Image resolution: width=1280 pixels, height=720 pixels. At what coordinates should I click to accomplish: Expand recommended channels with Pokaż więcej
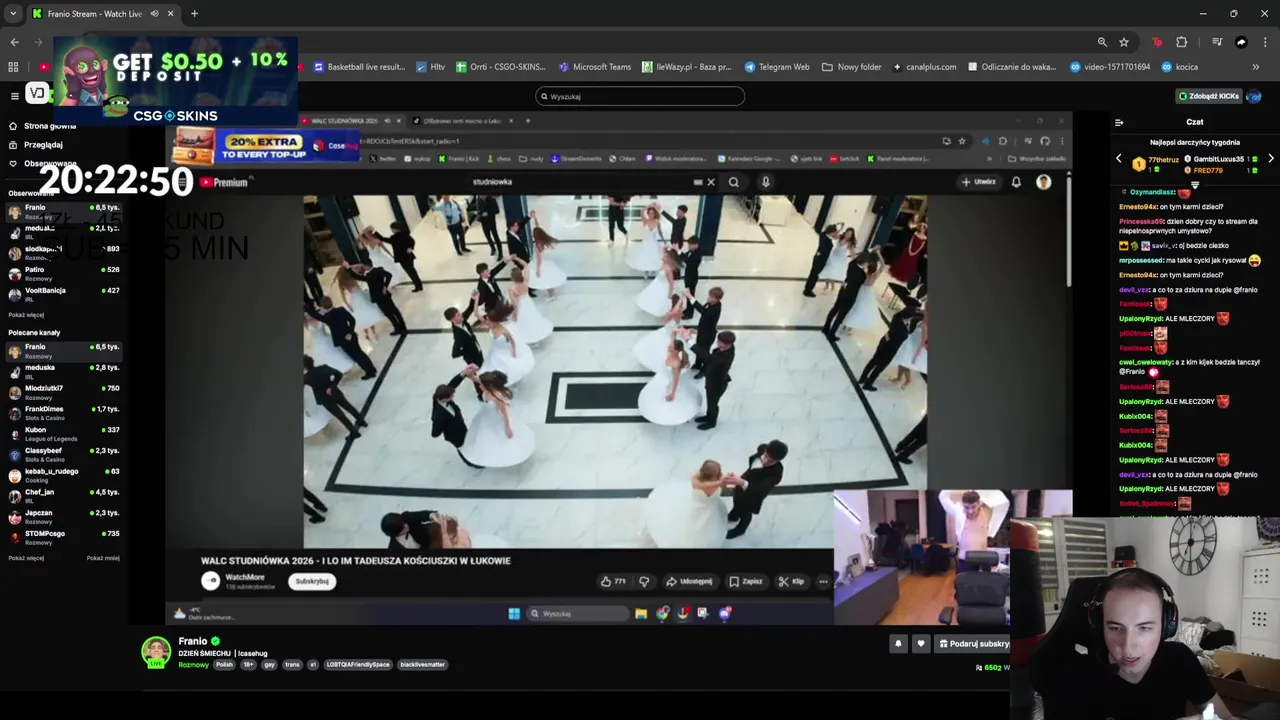coord(26,558)
